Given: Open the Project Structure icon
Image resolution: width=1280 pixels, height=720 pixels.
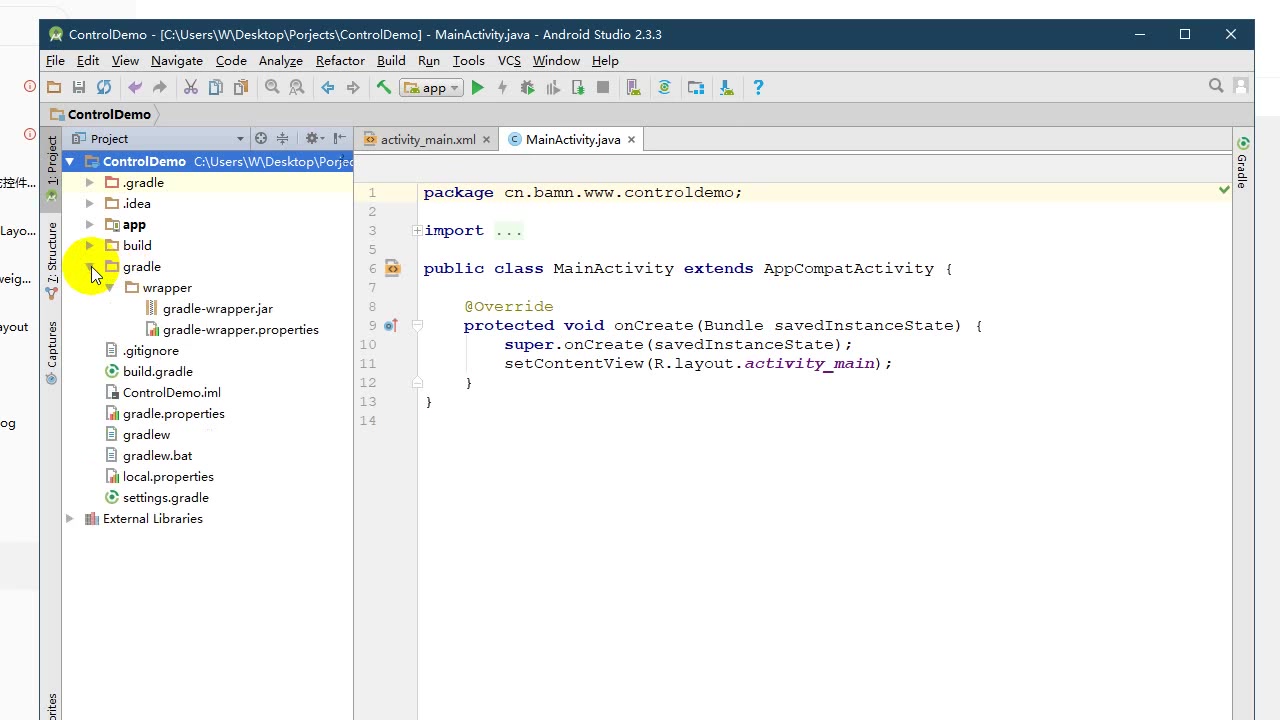Looking at the screenshot, I should point(696,88).
